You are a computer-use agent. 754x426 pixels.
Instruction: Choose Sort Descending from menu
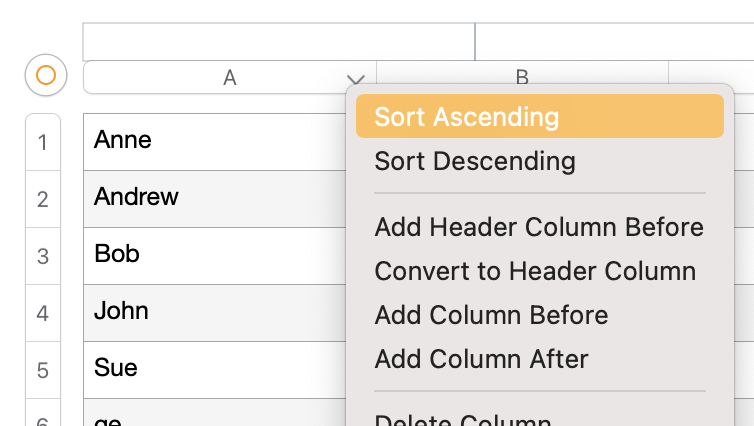(475, 161)
